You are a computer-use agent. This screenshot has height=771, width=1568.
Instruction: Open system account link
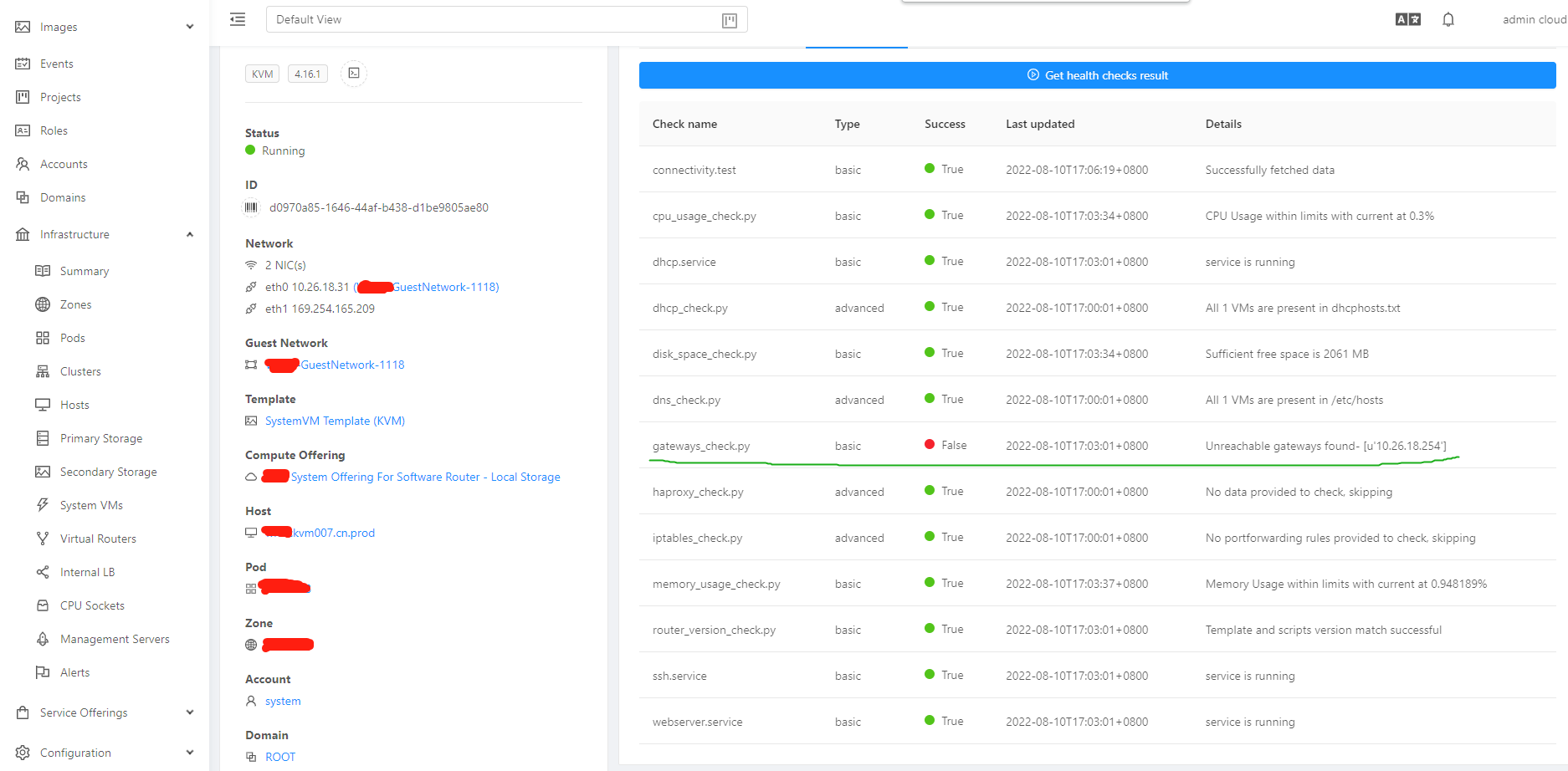coord(283,701)
